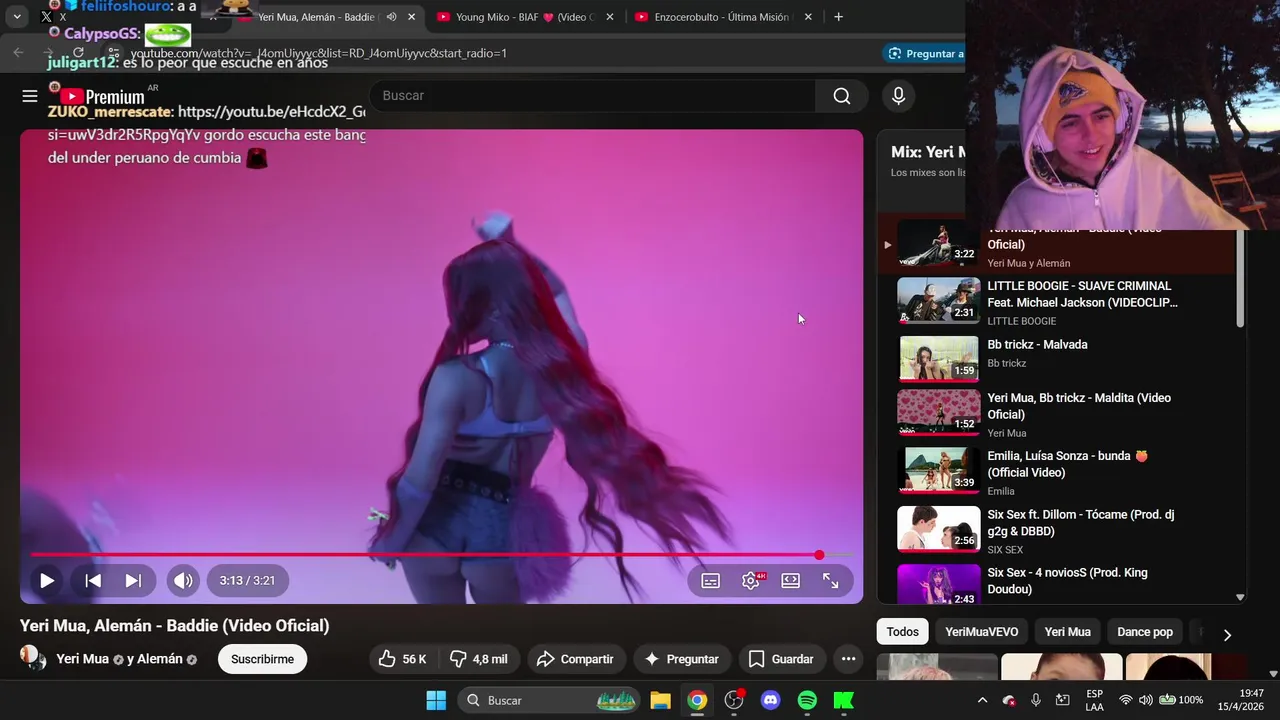
Task: Reload the page with the refresh icon
Action: (x=78, y=53)
